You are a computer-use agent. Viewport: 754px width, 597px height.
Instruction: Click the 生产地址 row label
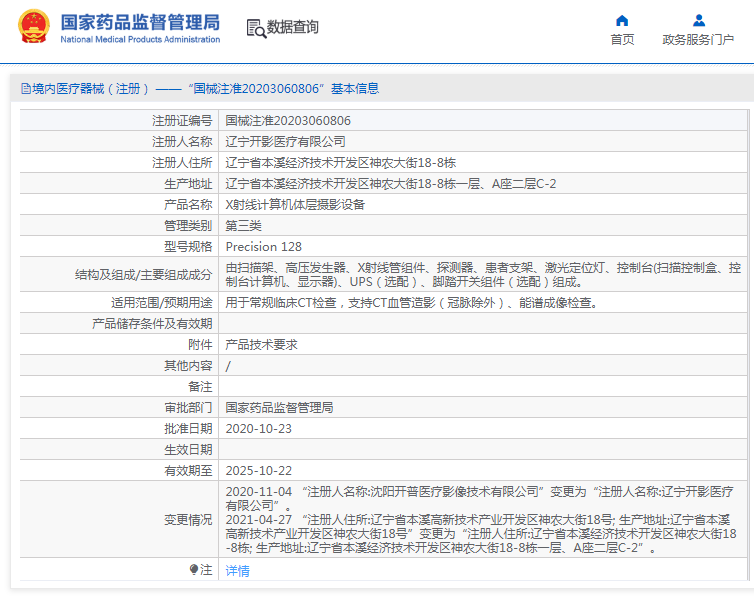pos(188,184)
